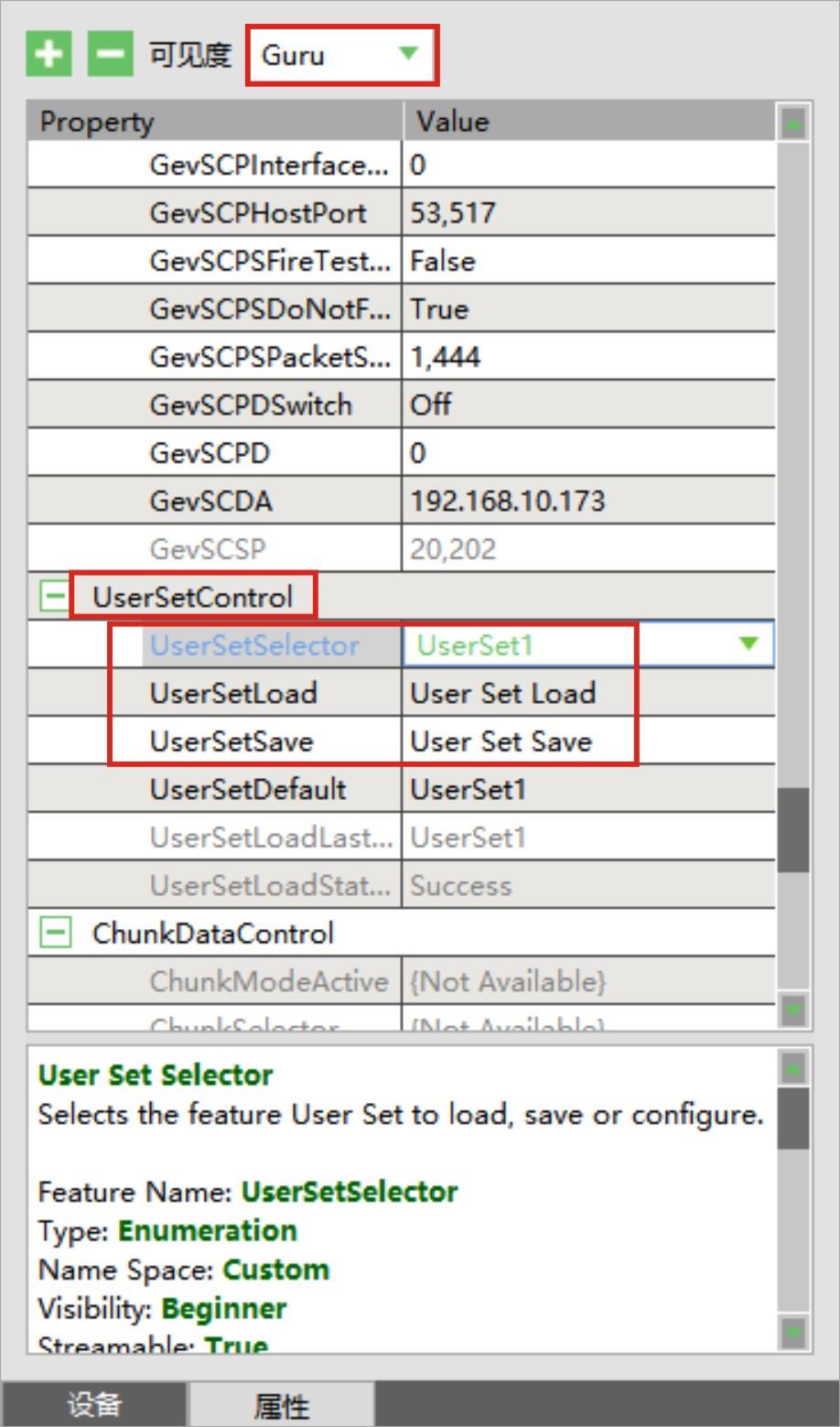
Task: Click the green minus collapse-all icon
Action: [110, 54]
